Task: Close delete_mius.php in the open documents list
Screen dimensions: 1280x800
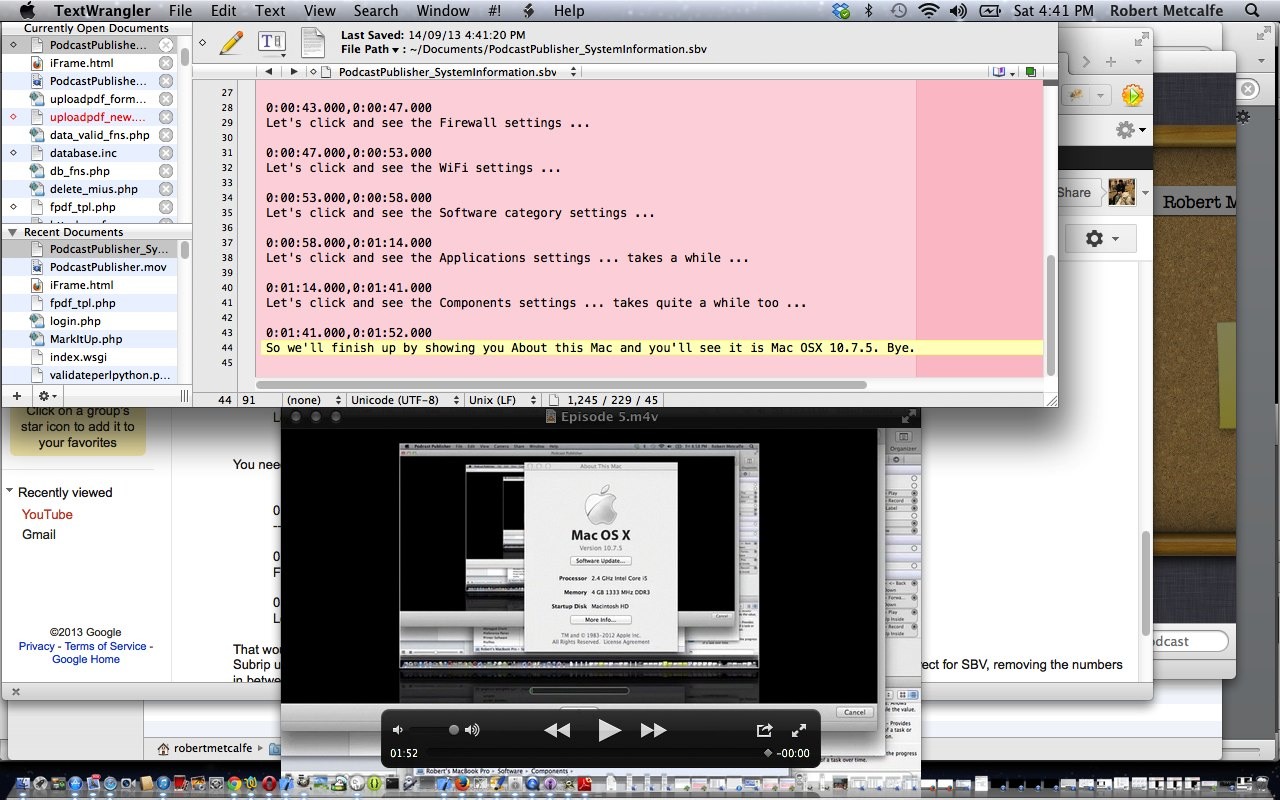Action: (166, 189)
